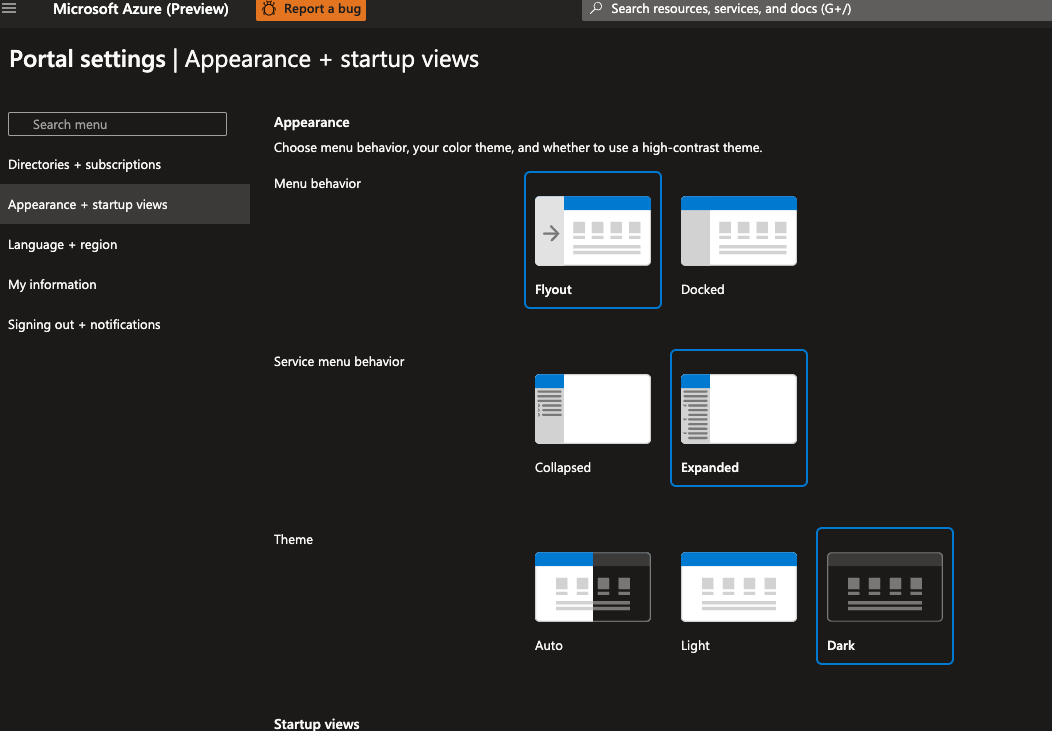The width and height of the screenshot is (1052, 731).
Task: Select Appearance + startup views menu item
Action: 125,205
